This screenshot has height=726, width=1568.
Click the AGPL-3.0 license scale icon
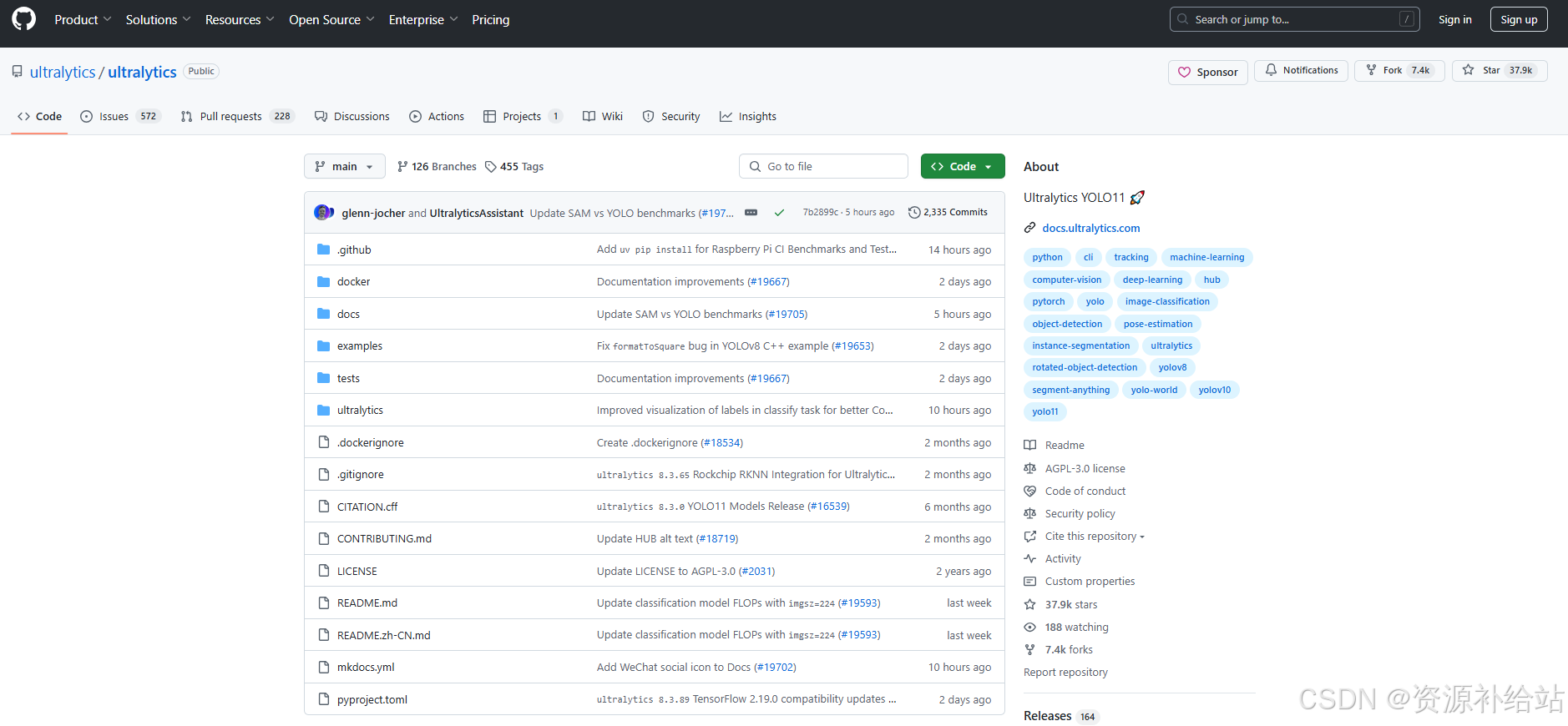[1030, 469]
